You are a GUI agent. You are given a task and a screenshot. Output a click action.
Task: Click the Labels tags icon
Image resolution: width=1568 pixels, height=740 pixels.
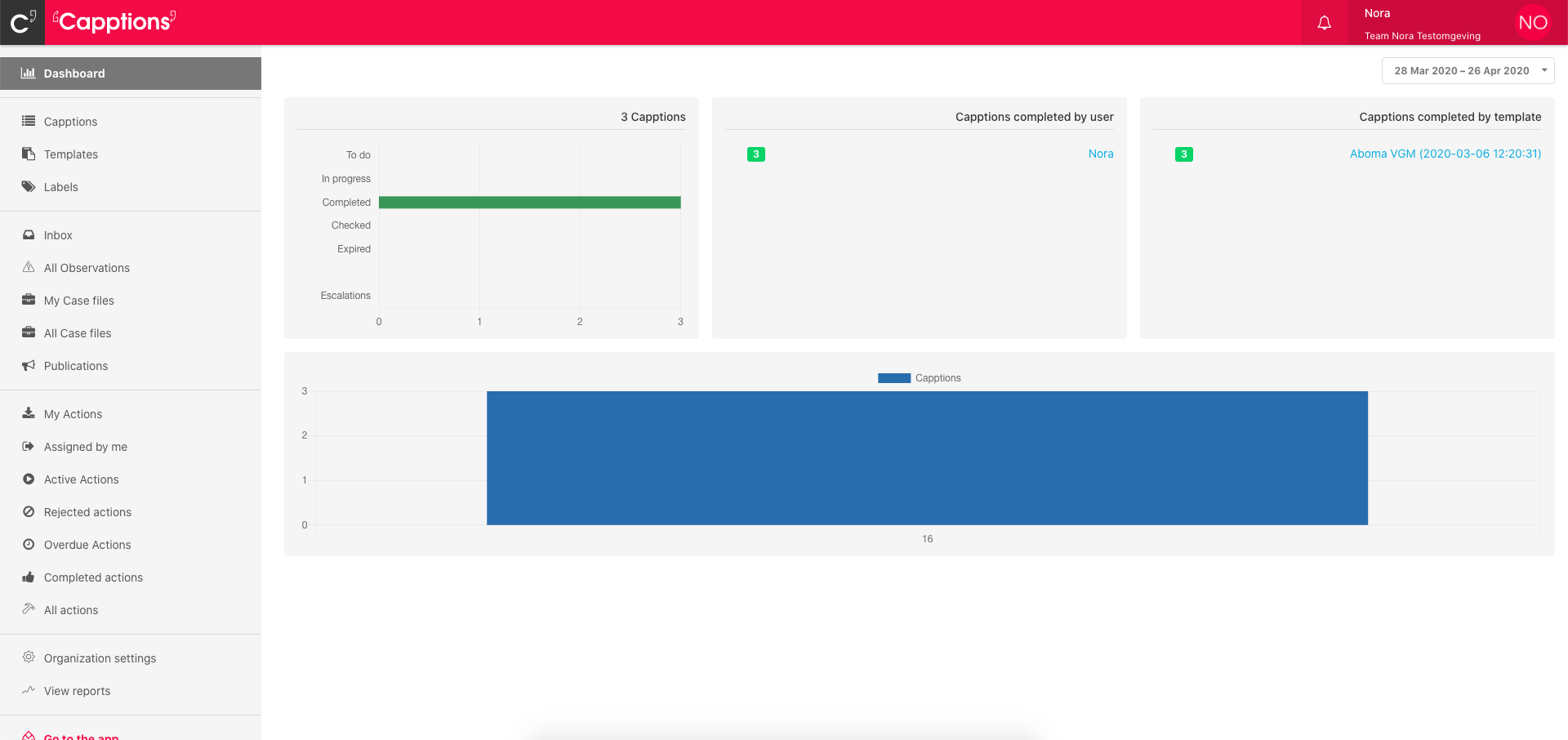click(29, 186)
